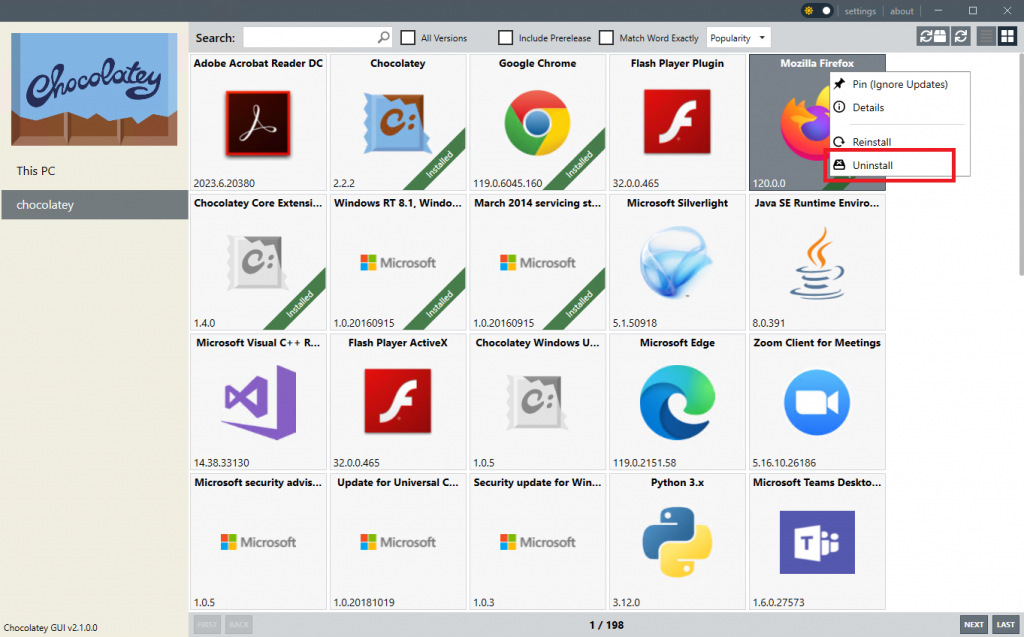Screen dimensions: 1024x637
Task: Select Chocolatey Windows Update extension icon
Action: coord(537,402)
